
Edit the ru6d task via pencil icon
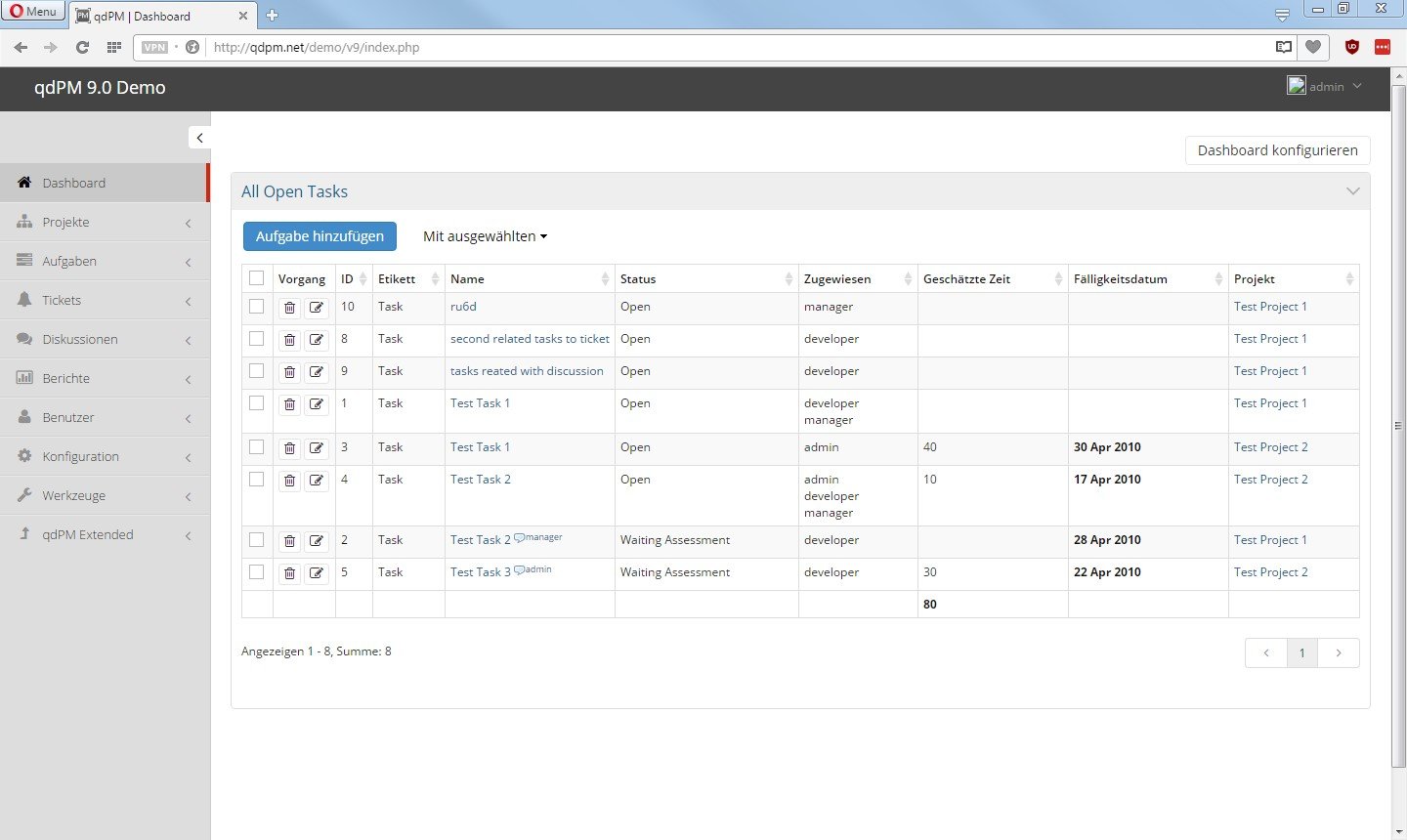(317, 309)
